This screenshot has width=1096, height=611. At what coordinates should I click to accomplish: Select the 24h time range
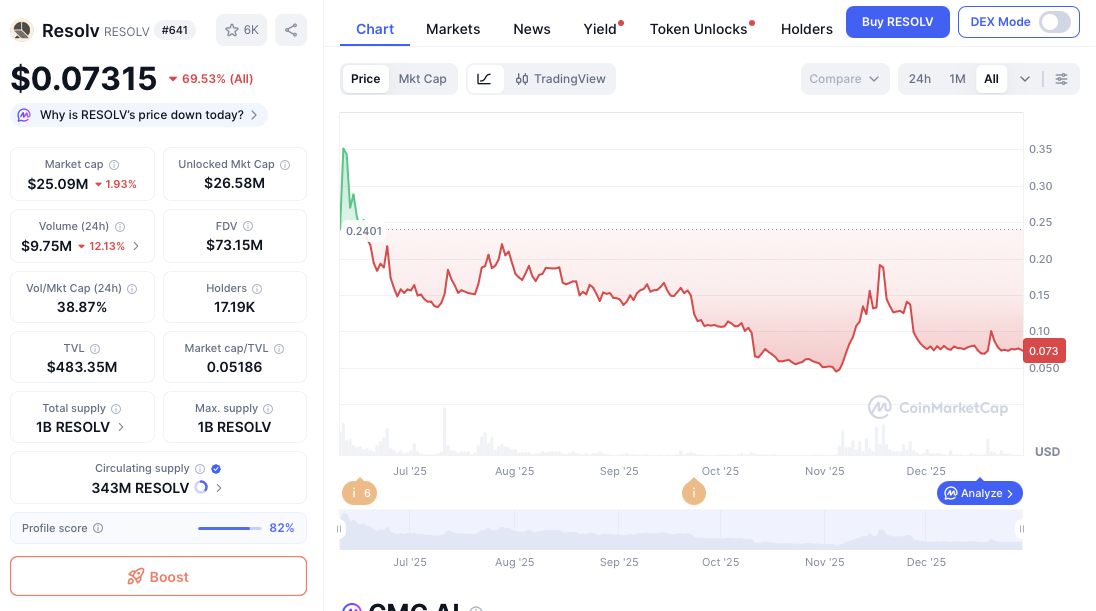[920, 79]
